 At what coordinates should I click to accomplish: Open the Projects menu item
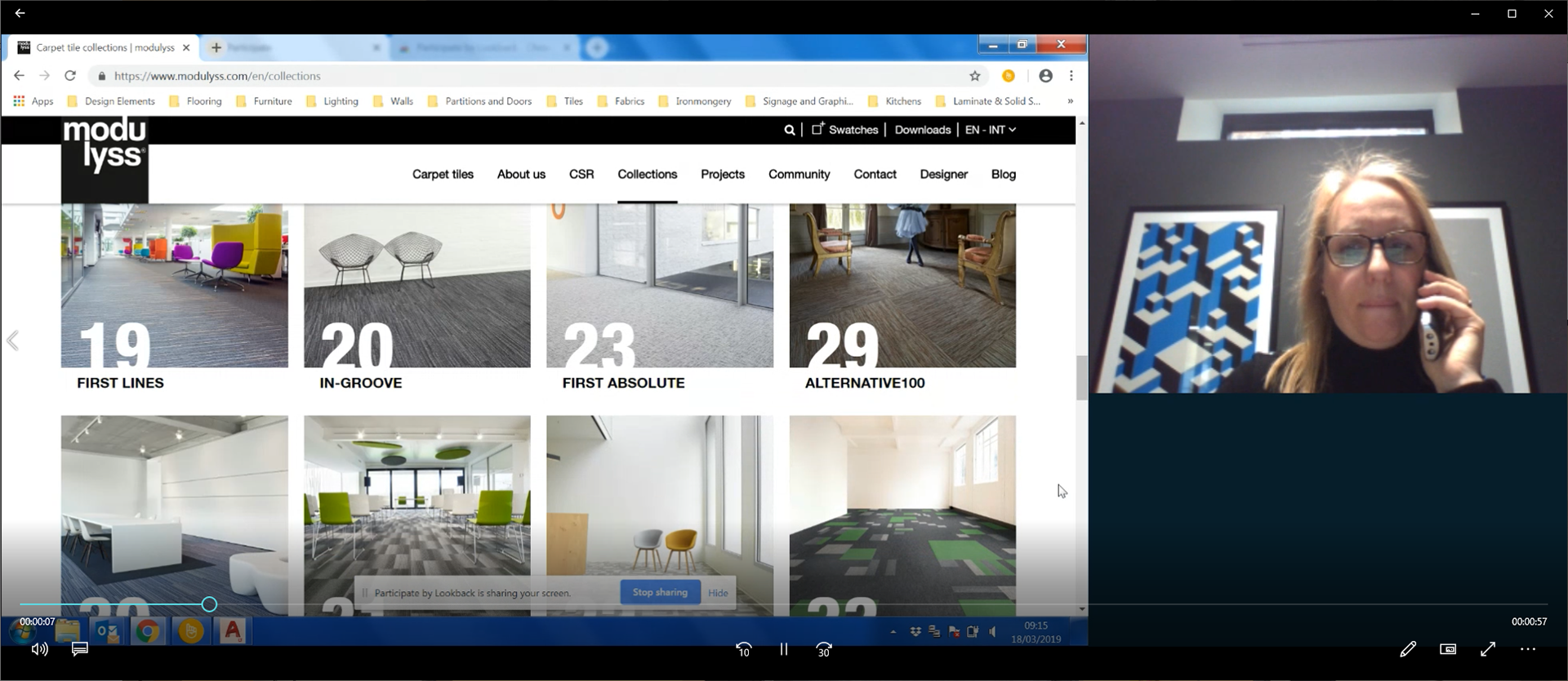pos(723,174)
